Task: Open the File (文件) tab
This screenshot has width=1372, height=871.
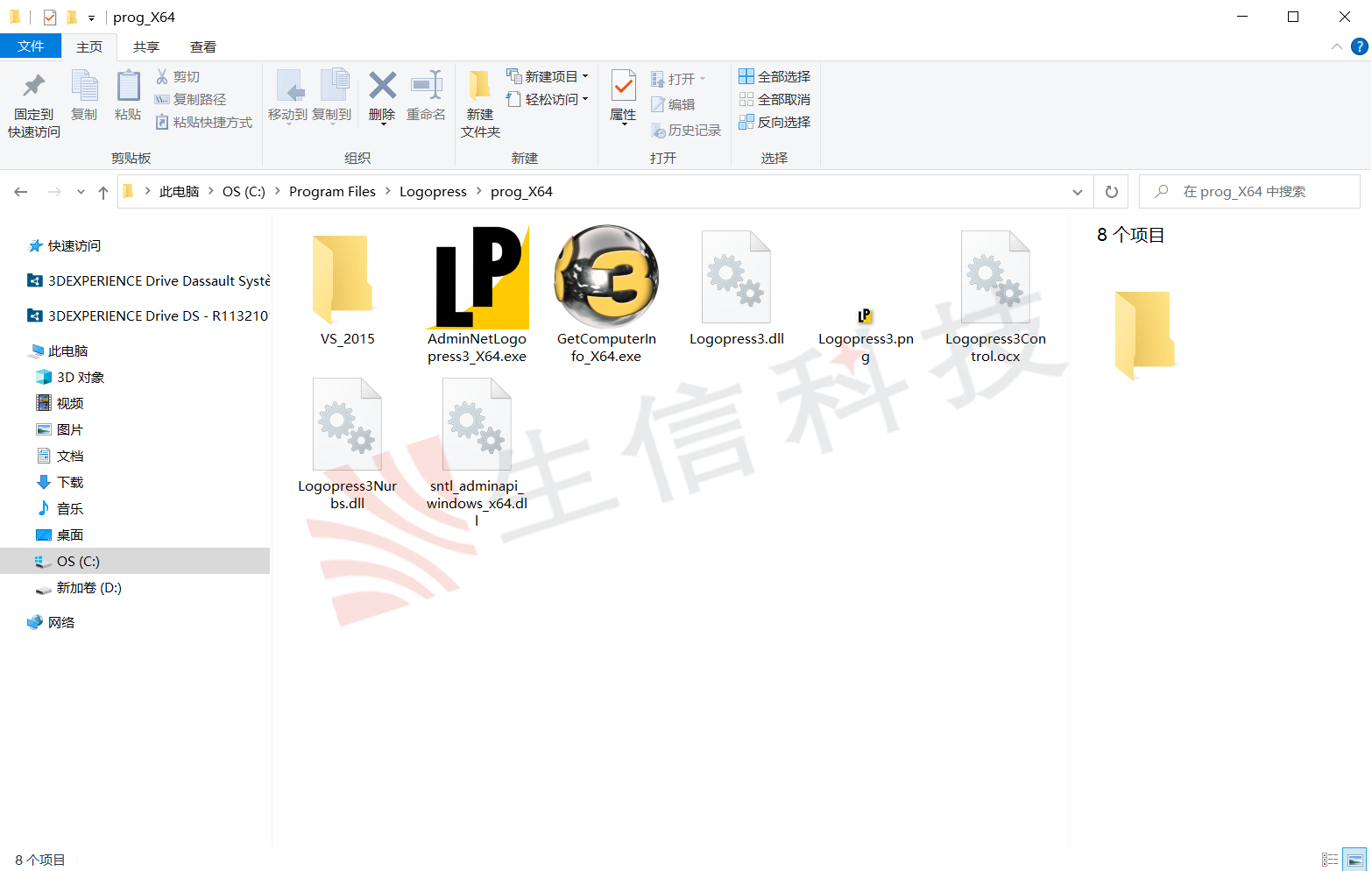Action: 31,46
